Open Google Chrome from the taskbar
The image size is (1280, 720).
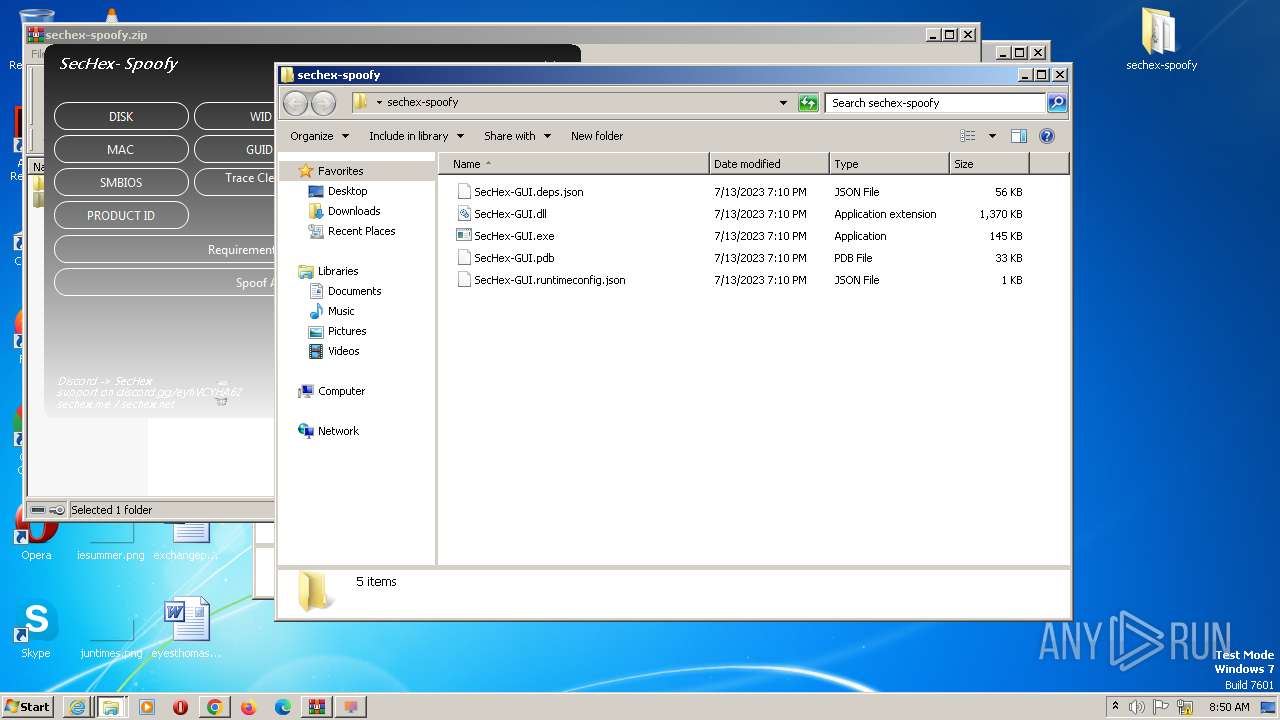(x=214, y=707)
